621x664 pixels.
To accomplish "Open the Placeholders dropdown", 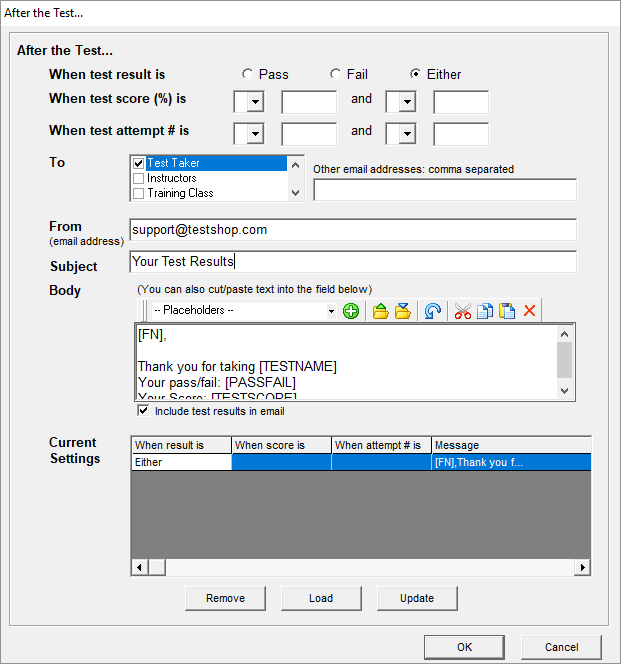I will pos(332,311).
